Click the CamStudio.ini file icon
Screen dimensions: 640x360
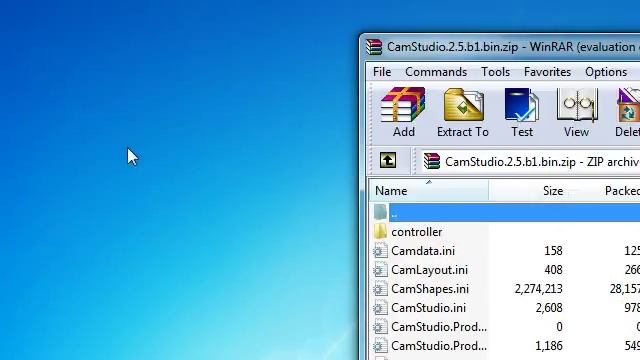tap(380, 308)
